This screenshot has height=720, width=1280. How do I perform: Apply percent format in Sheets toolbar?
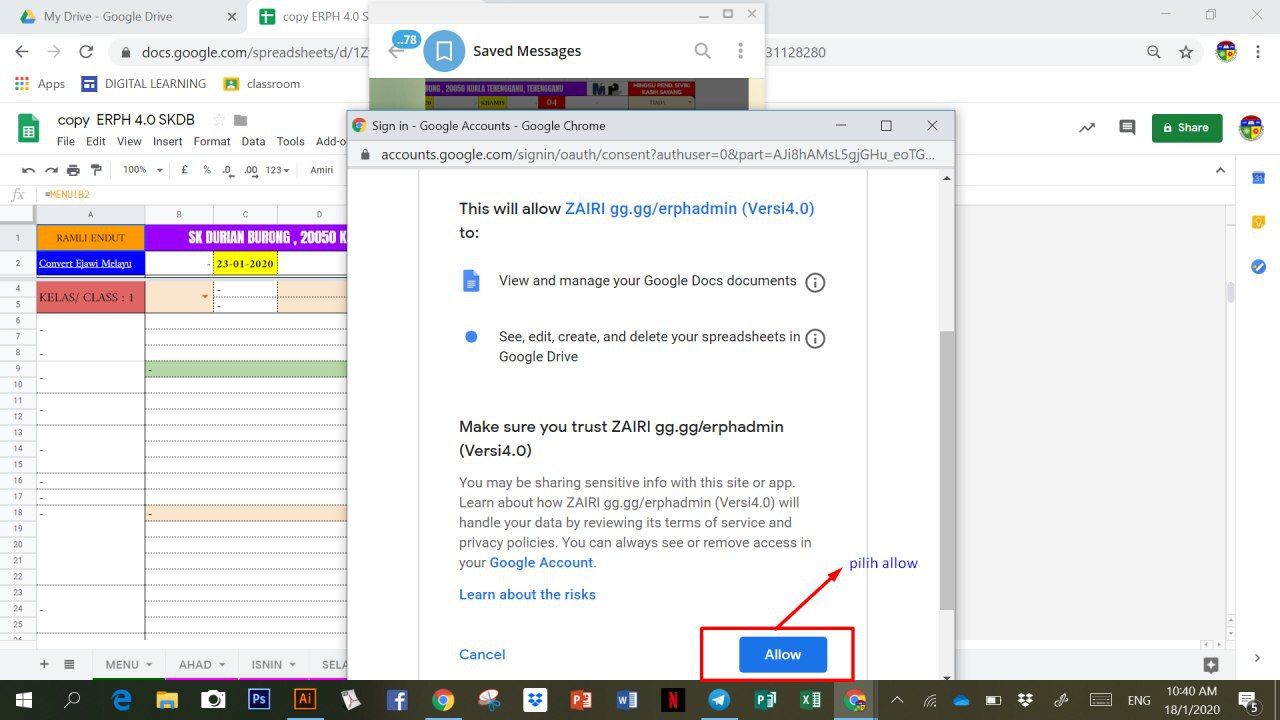(x=207, y=170)
